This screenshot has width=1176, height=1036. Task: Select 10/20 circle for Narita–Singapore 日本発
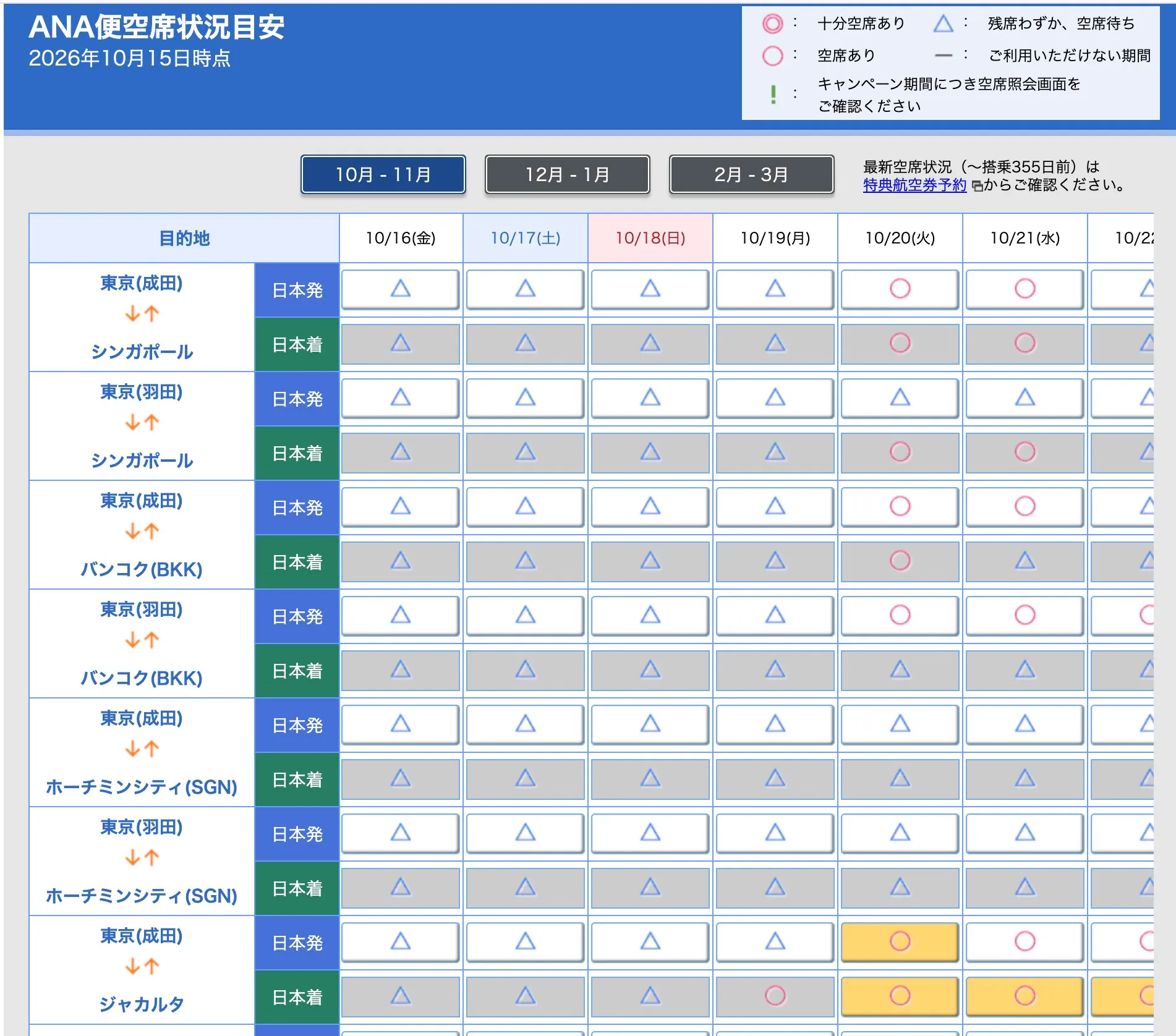(x=900, y=289)
